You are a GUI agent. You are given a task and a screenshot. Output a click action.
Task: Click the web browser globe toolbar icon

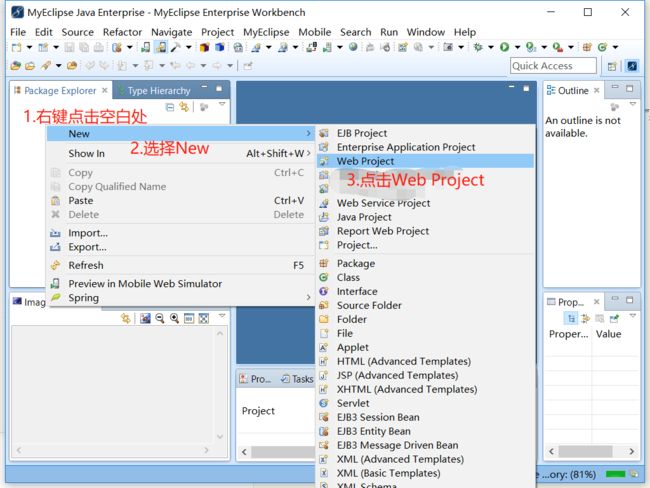(x=353, y=47)
